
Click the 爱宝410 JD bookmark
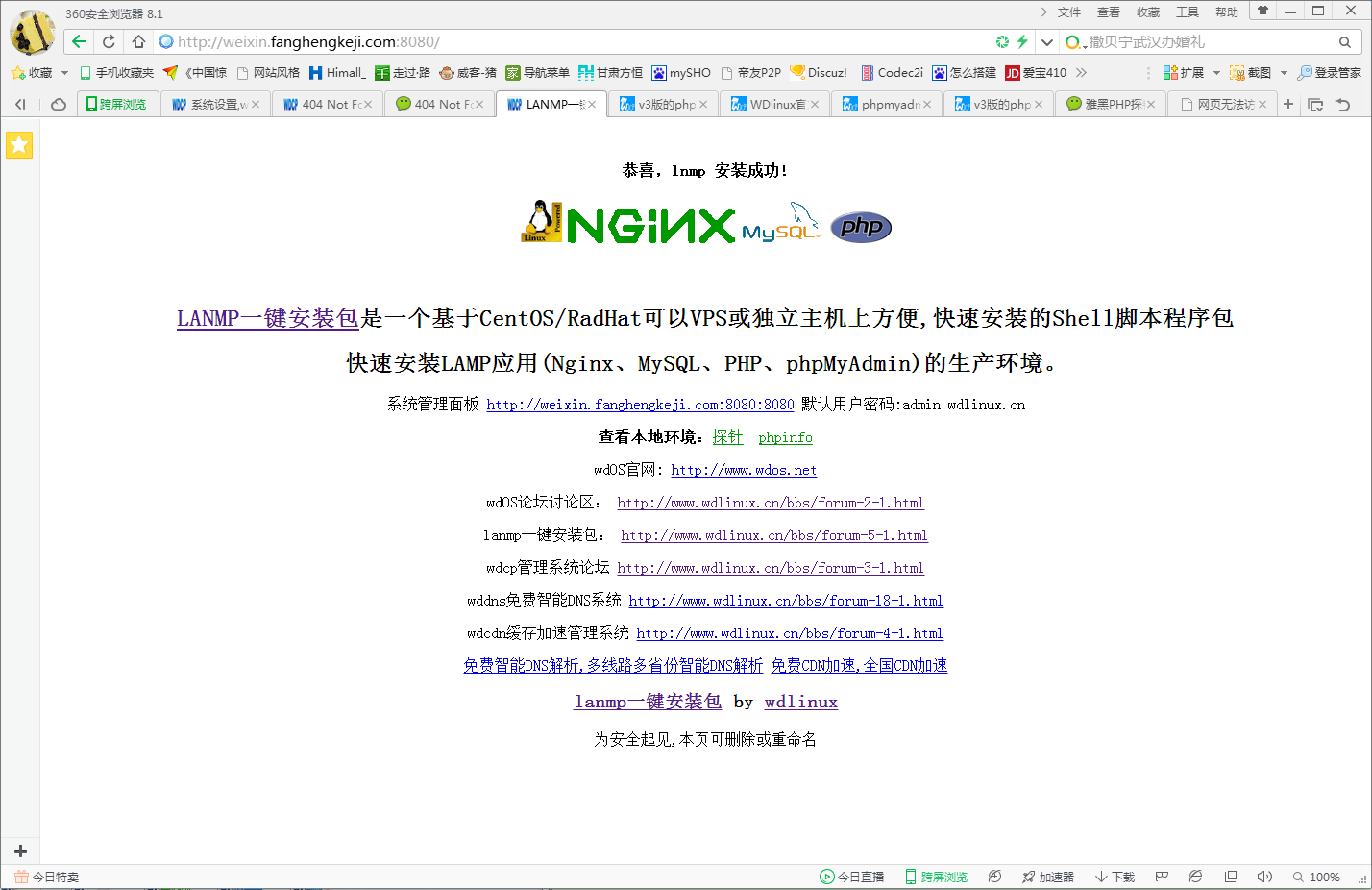pos(1036,72)
